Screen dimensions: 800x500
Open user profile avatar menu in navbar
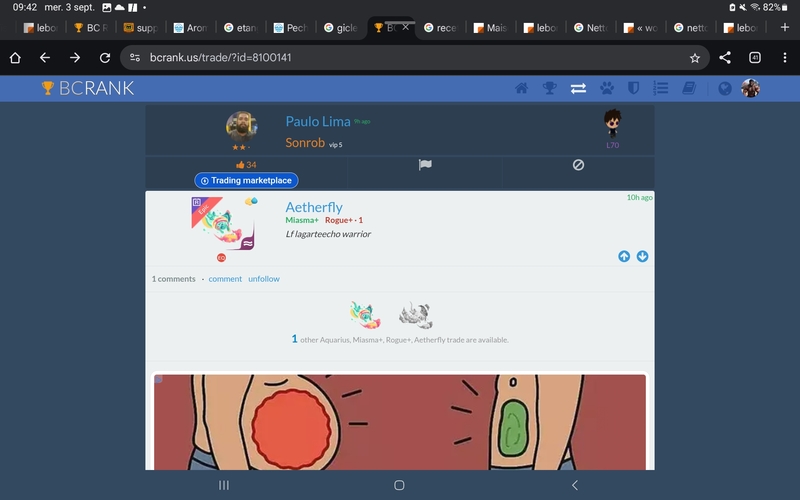pyautogui.click(x=750, y=88)
